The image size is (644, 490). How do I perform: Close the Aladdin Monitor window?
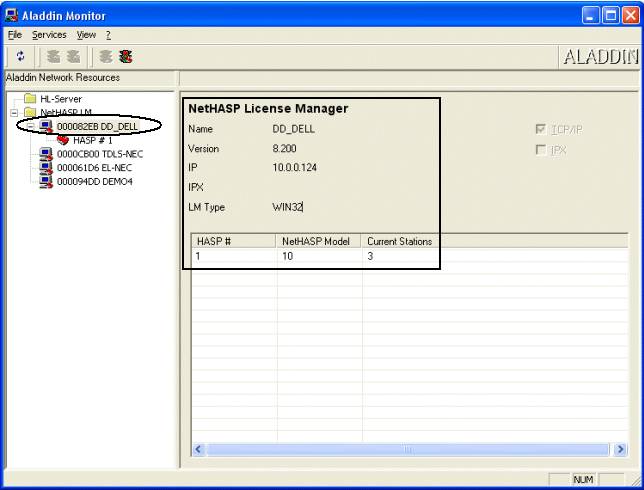pyautogui.click(x=630, y=16)
